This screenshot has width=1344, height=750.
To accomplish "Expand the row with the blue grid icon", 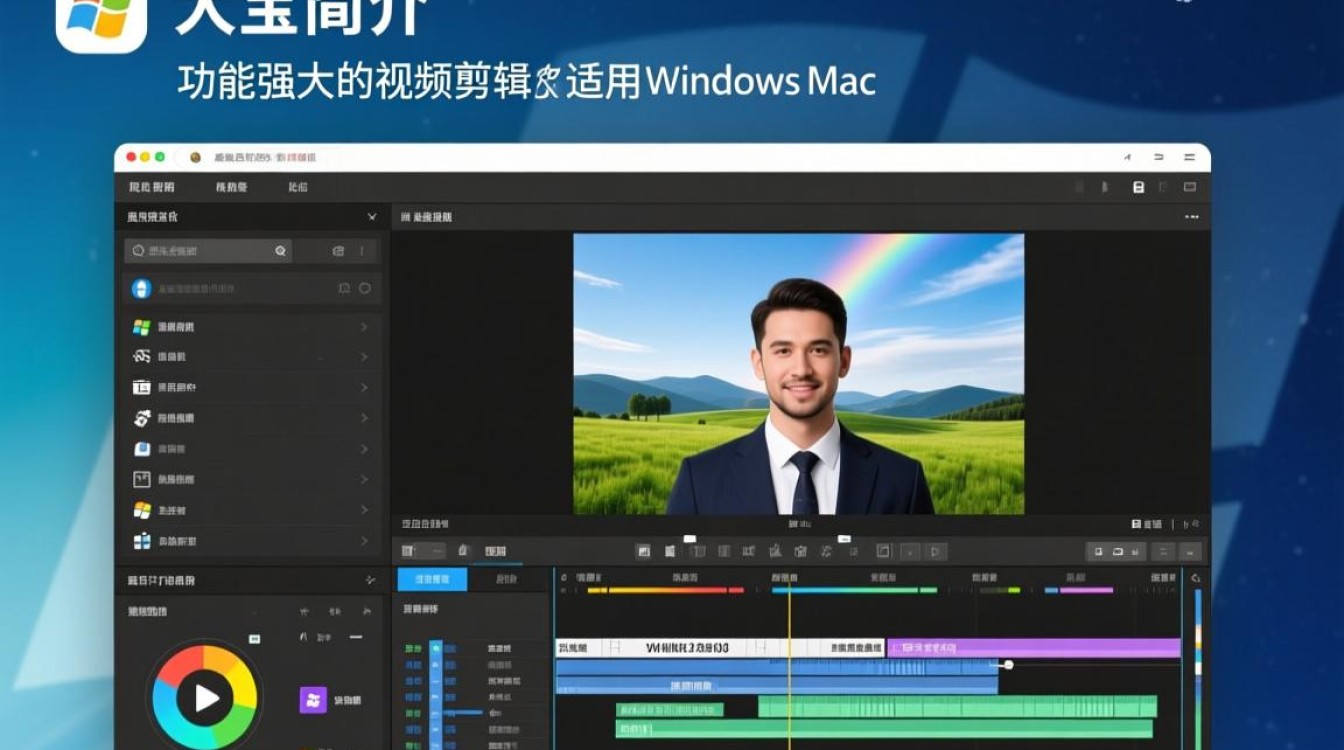I will [364, 541].
